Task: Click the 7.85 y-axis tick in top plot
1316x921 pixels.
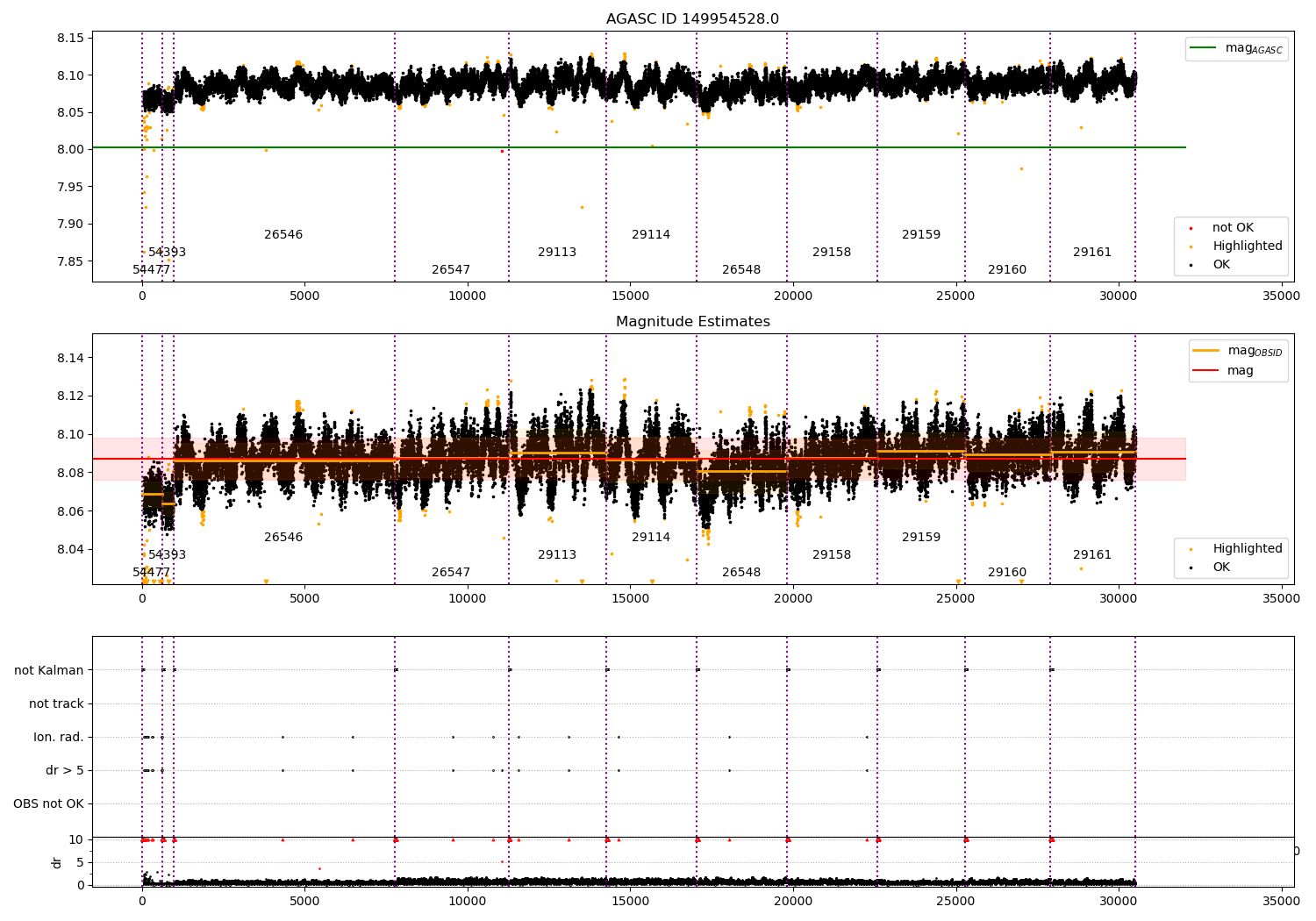Action: (71, 261)
